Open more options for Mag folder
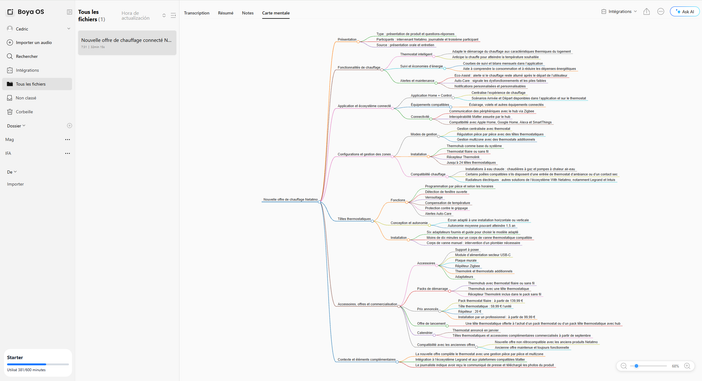The width and height of the screenshot is (702, 381). tap(68, 140)
